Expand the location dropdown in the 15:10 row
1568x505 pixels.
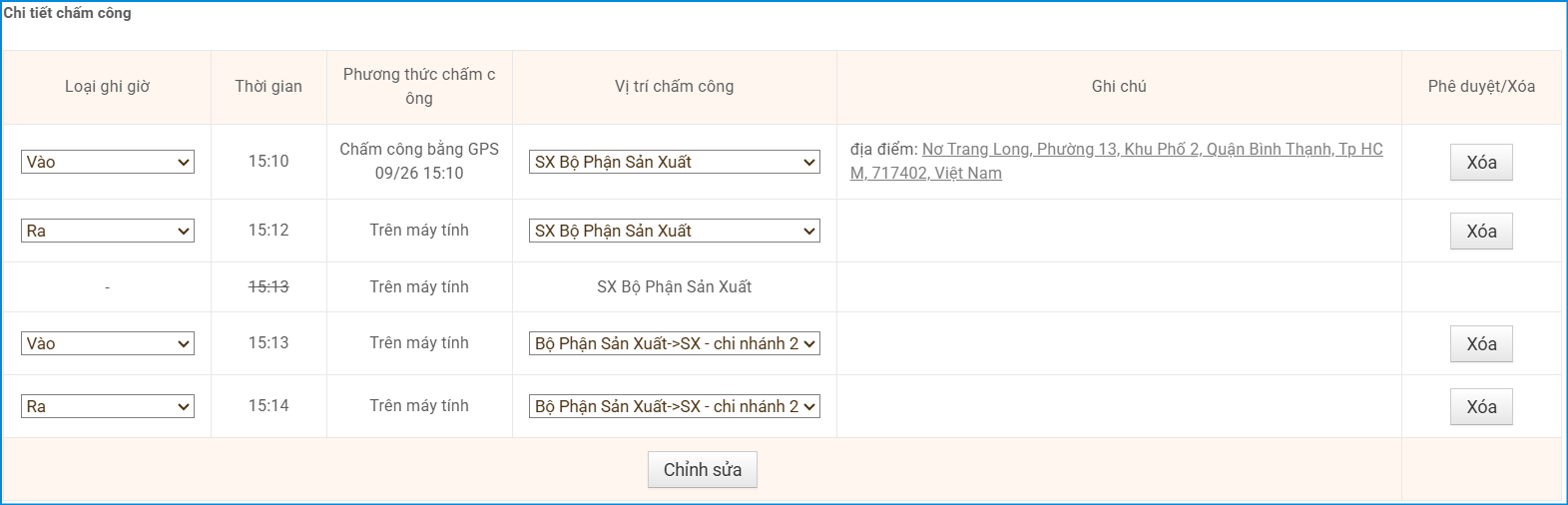674,162
